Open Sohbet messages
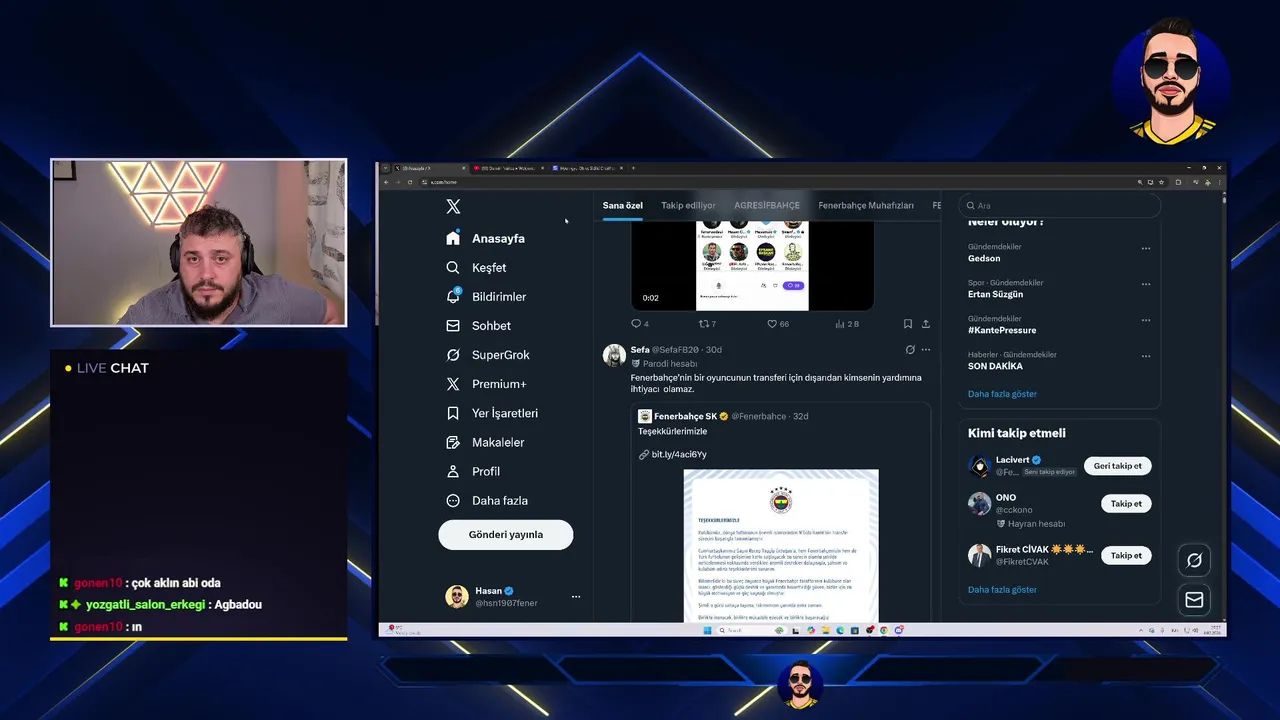Viewport: 1280px width, 720px height. [x=478, y=325]
